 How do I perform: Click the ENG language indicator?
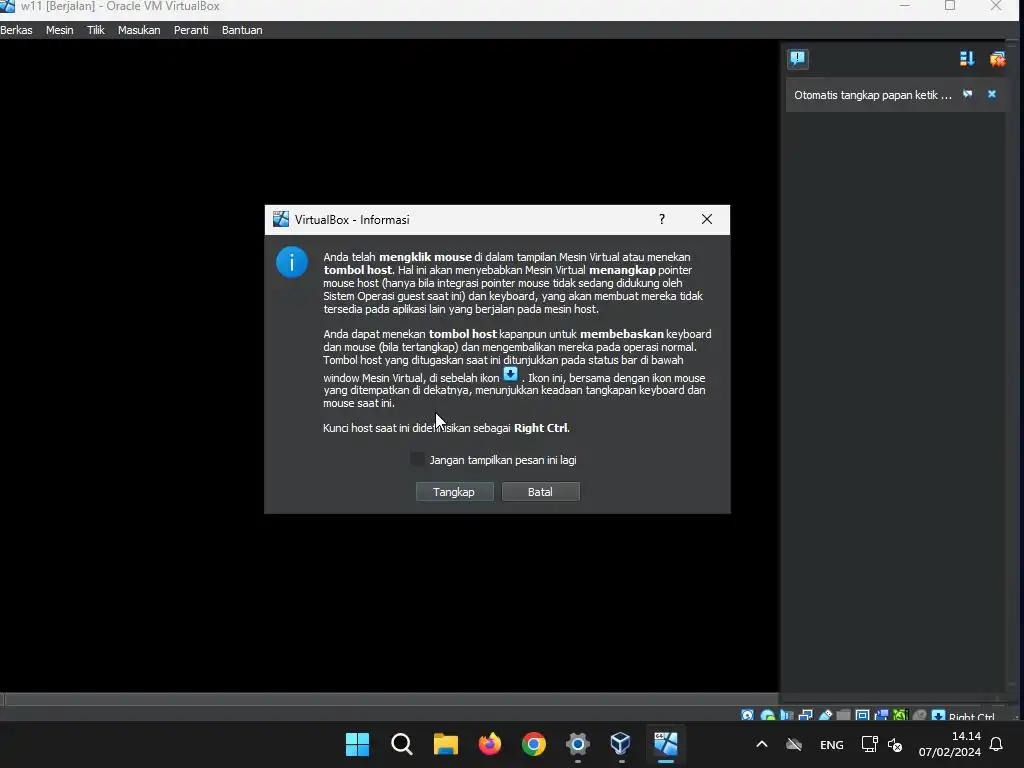tap(831, 744)
